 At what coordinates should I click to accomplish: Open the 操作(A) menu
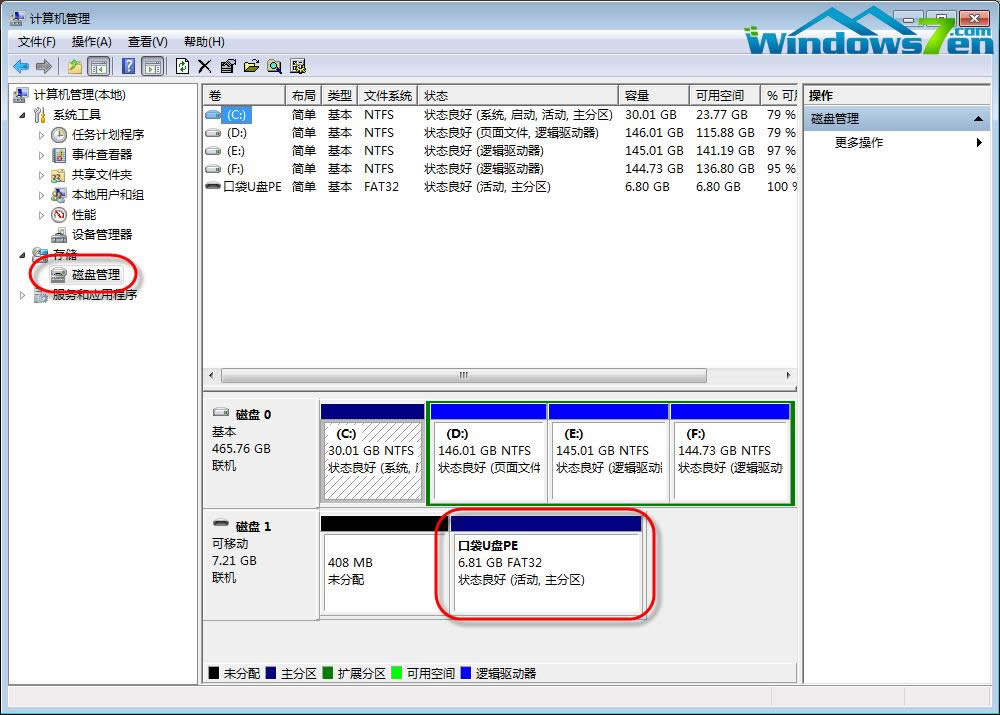click(x=91, y=42)
